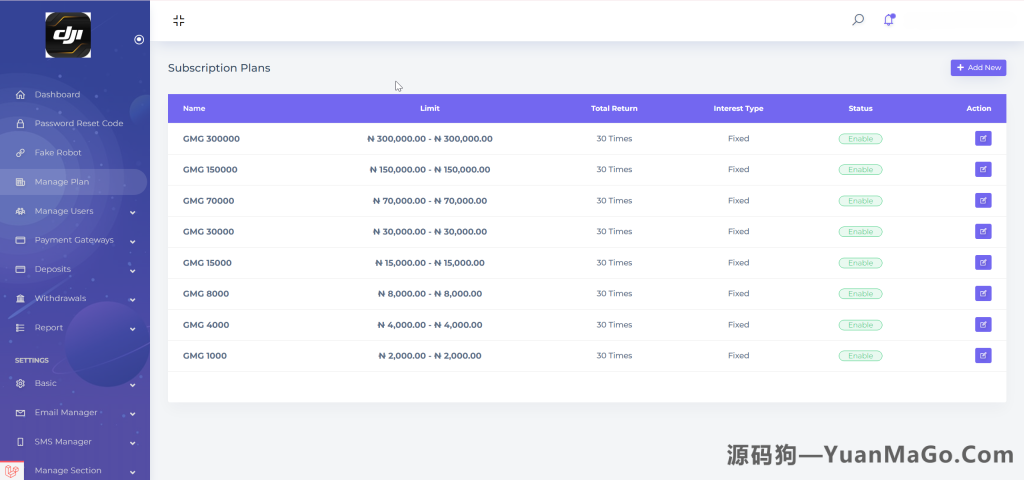This screenshot has width=1024, height=480.
Task: Click the Subscription Plans heading
Action: pos(219,68)
